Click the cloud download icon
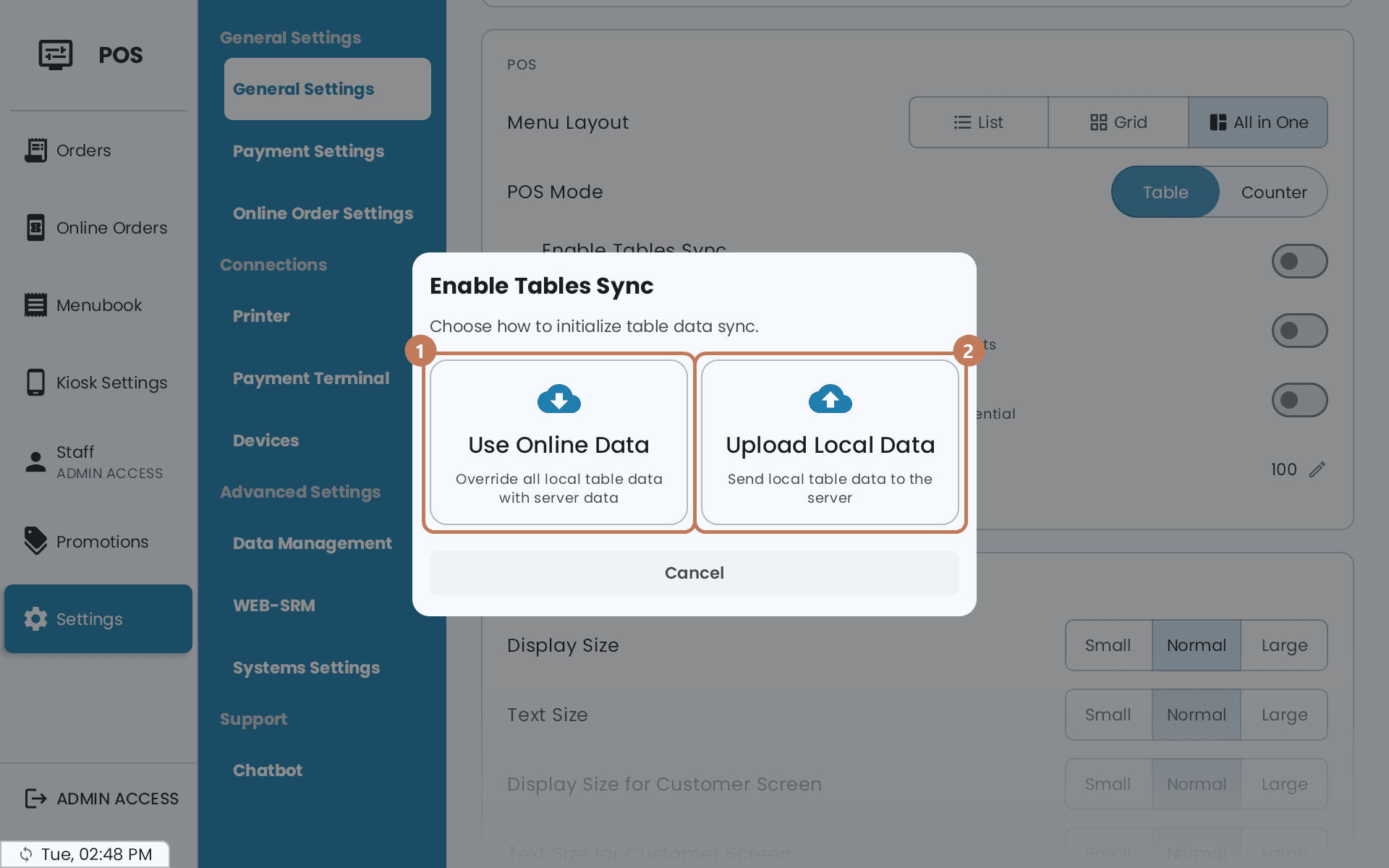This screenshot has width=1389, height=868. (x=559, y=399)
